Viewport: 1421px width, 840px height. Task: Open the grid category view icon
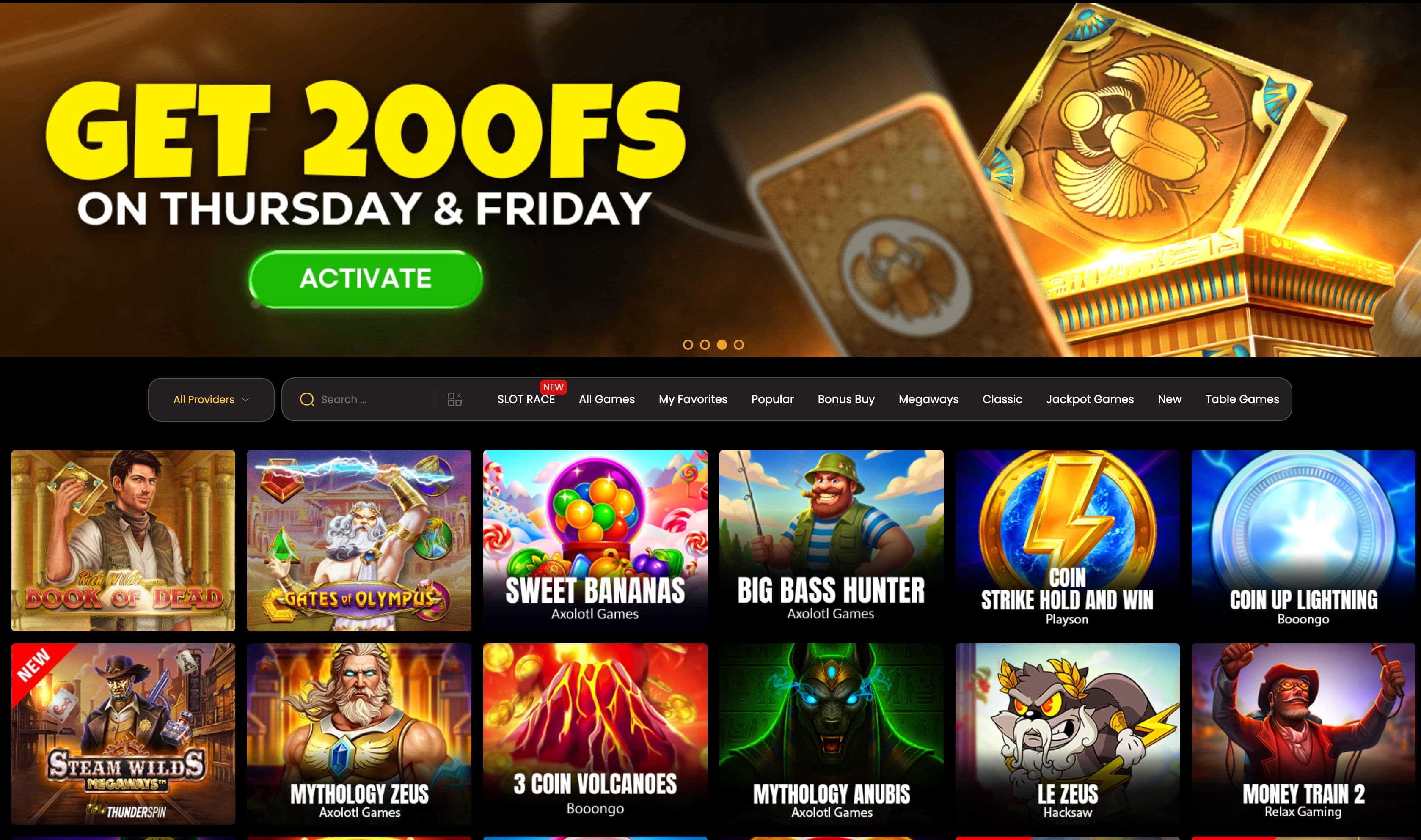pos(454,400)
